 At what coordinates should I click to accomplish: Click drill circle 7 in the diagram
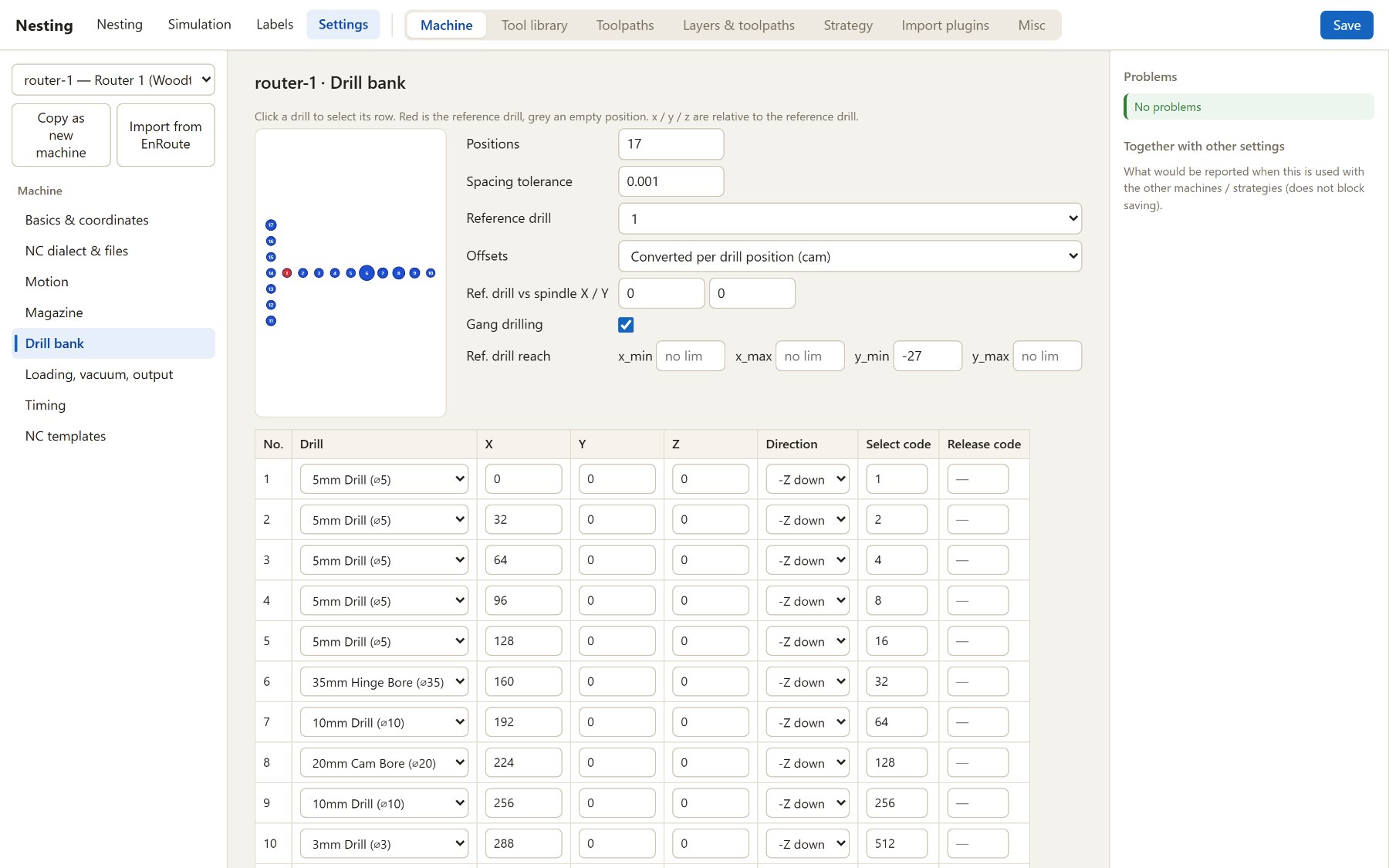coord(383,273)
